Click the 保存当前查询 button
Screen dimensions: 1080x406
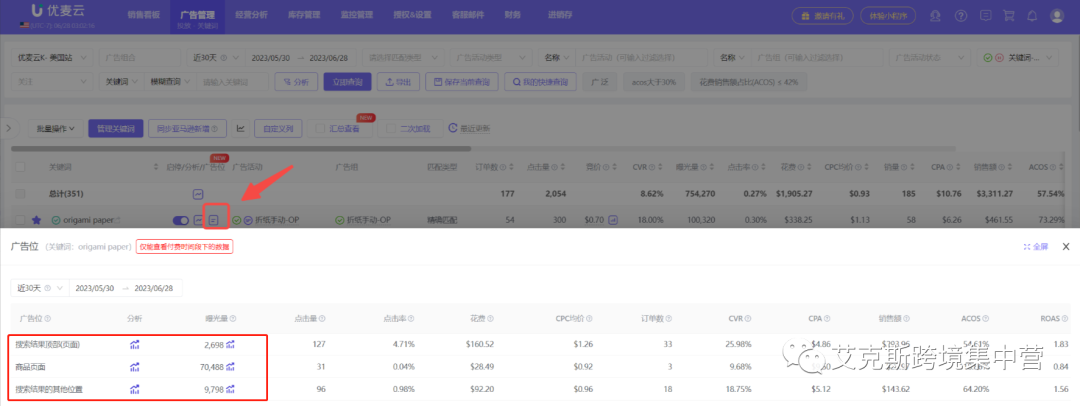point(461,82)
